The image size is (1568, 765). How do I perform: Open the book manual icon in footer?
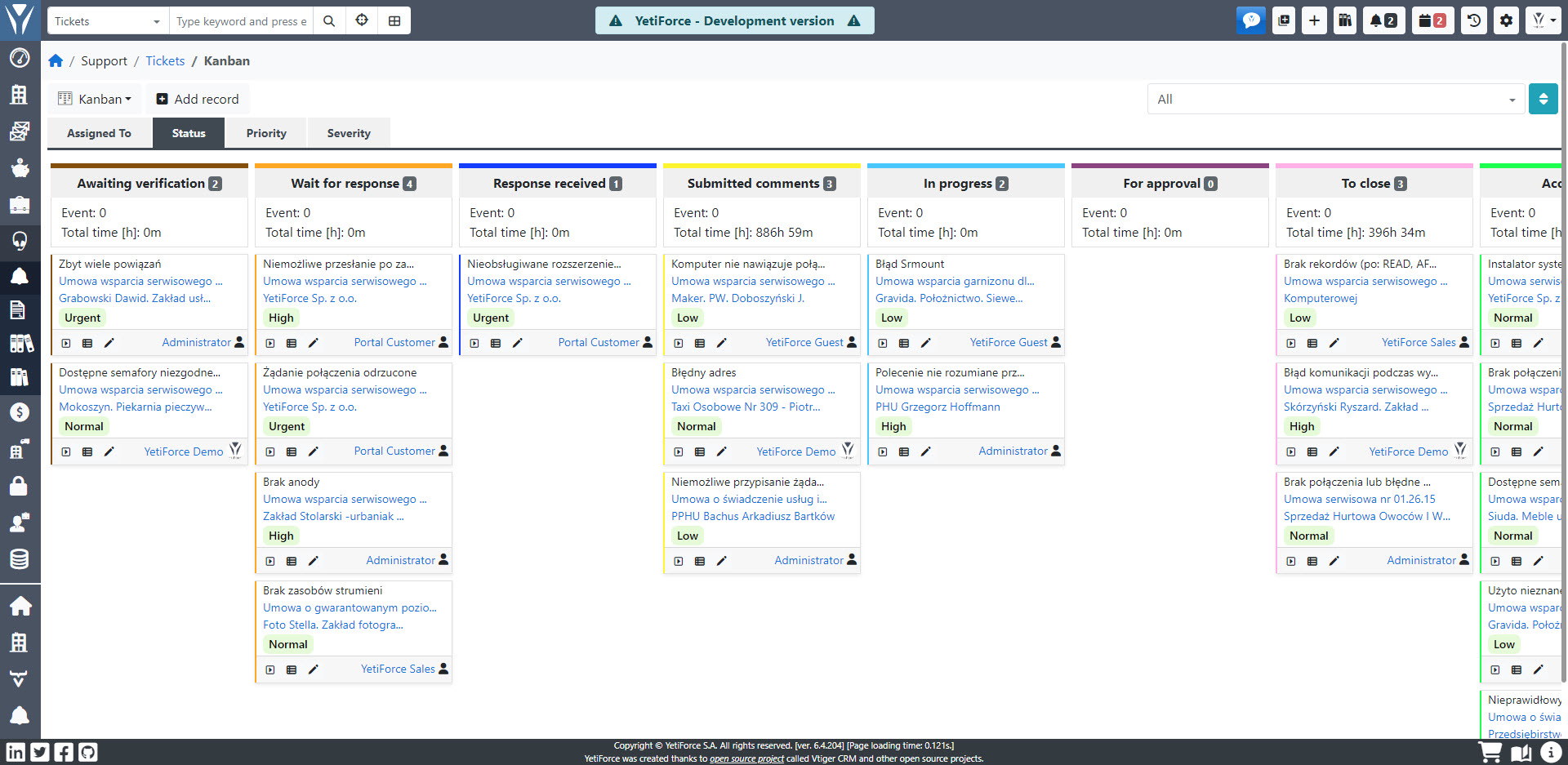click(x=1521, y=752)
